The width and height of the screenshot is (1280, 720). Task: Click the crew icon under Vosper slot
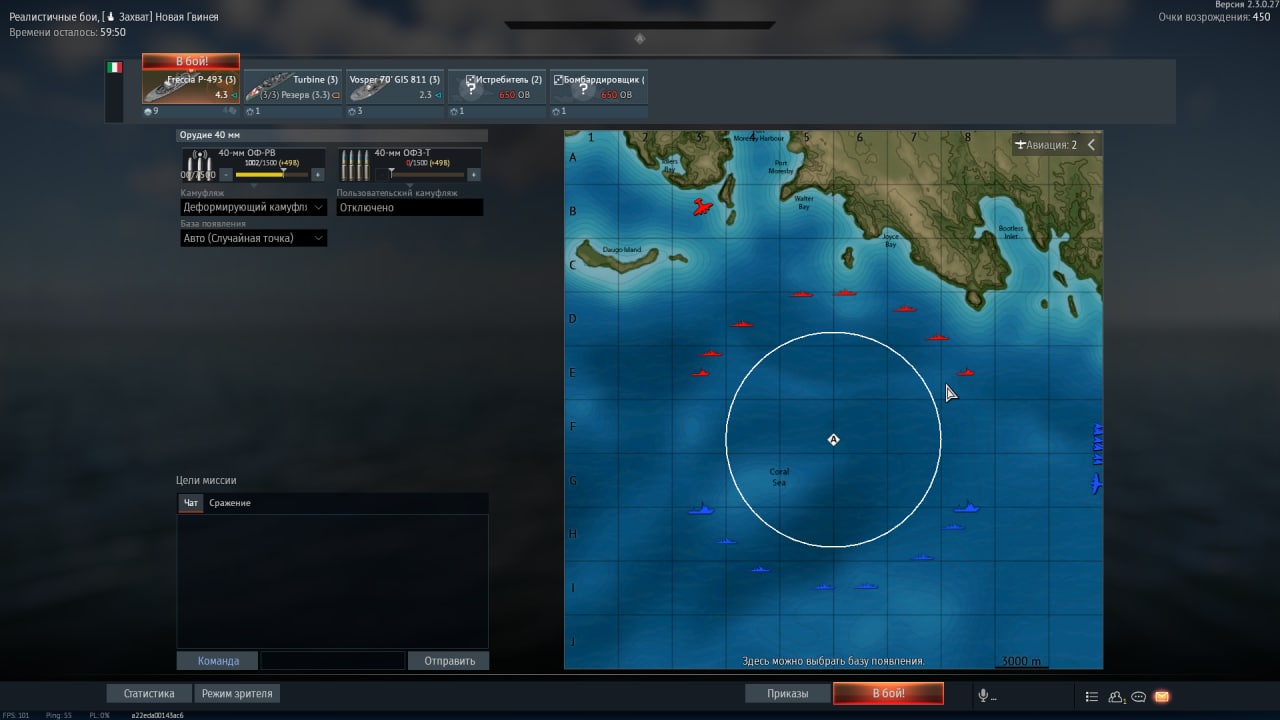coord(352,111)
